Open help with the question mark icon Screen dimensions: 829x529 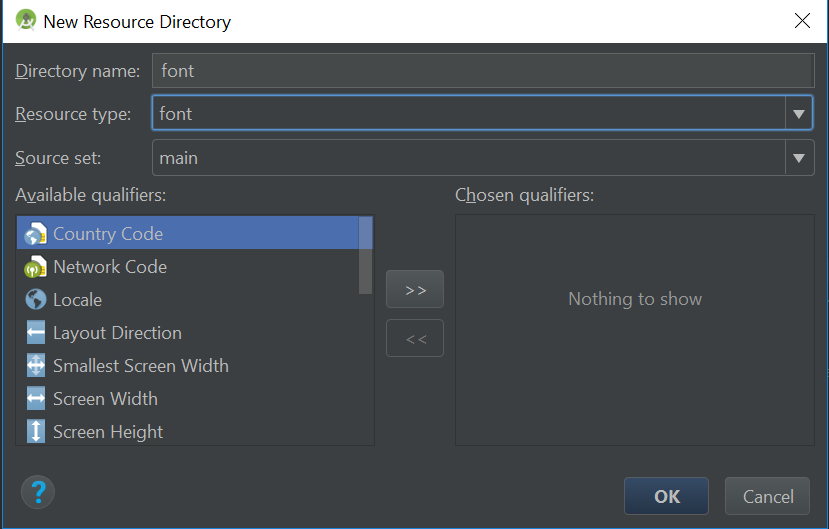[x=38, y=492]
